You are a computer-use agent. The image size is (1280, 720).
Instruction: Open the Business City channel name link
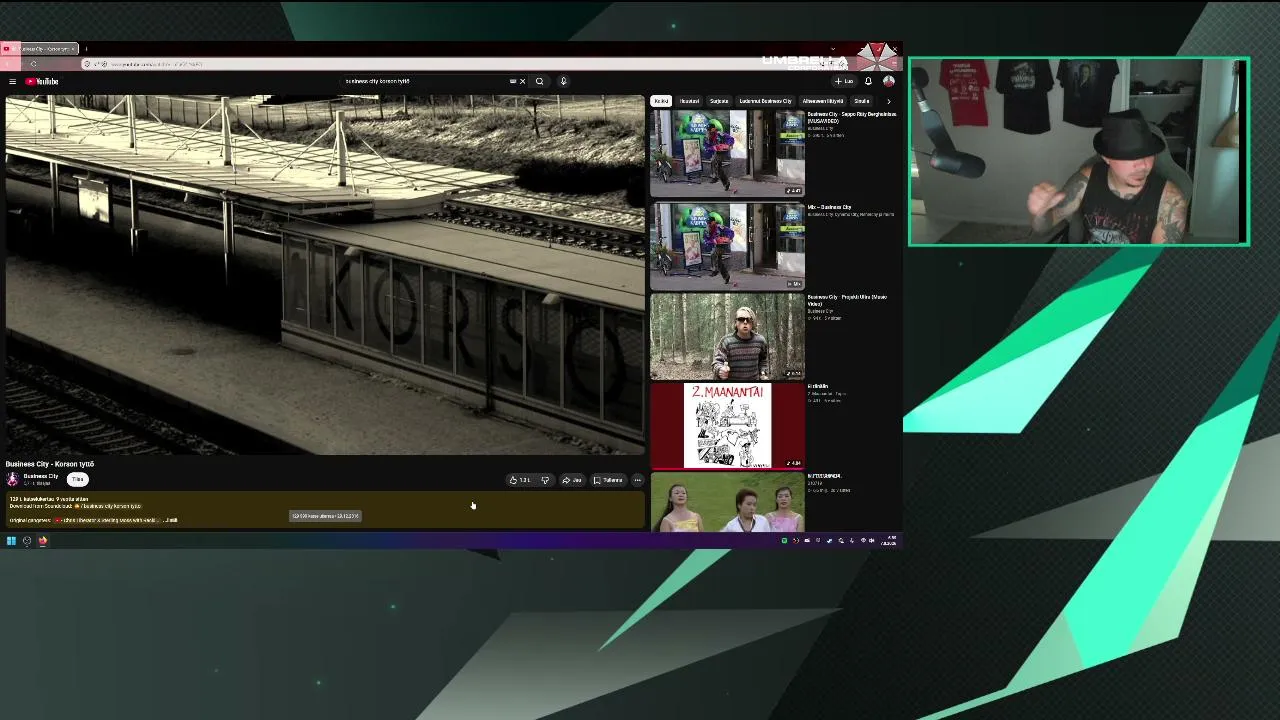41,476
